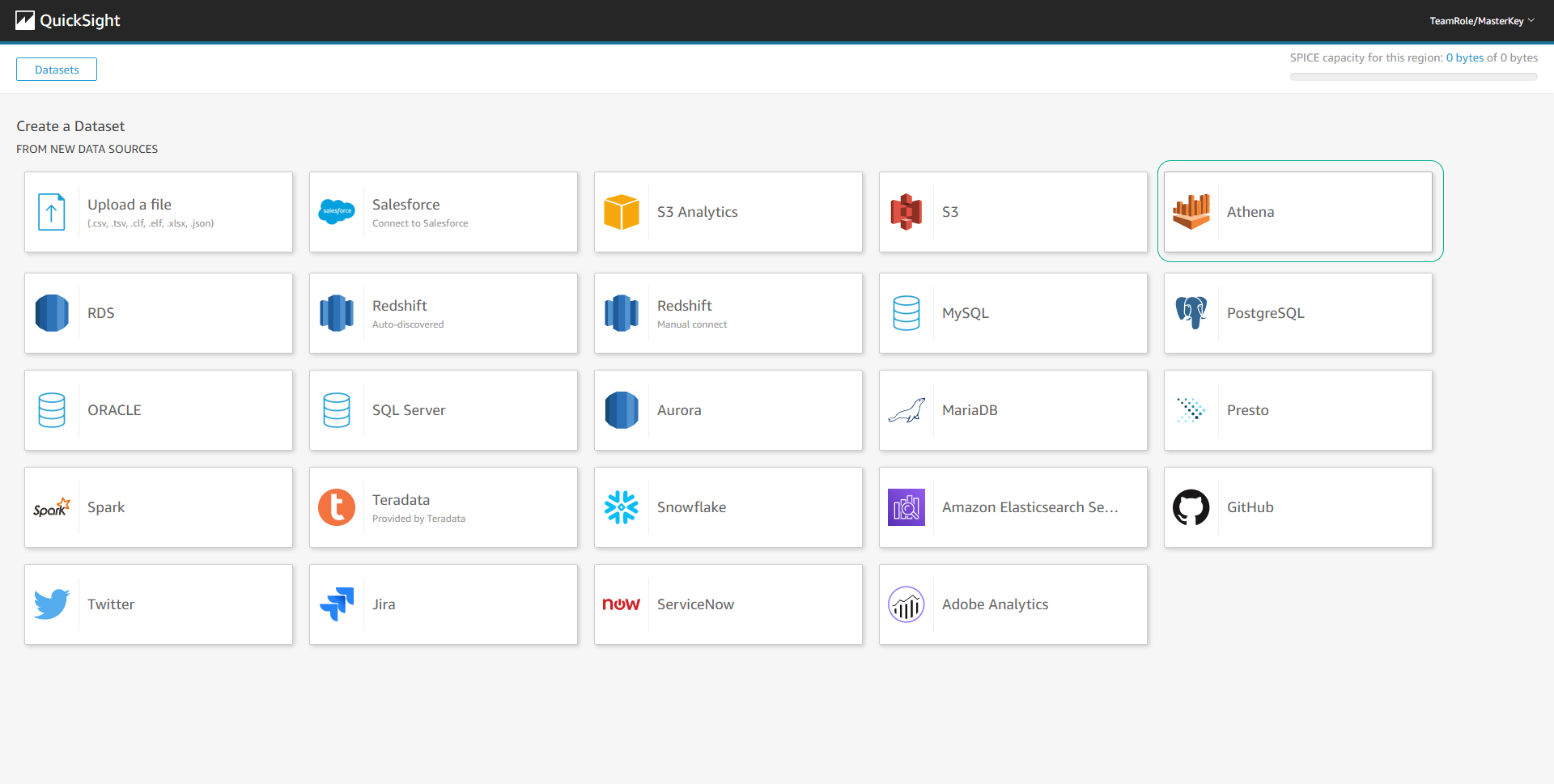The height and width of the screenshot is (784, 1554).
Task: Select the RDS data source icon
Action: click(52, 313)
